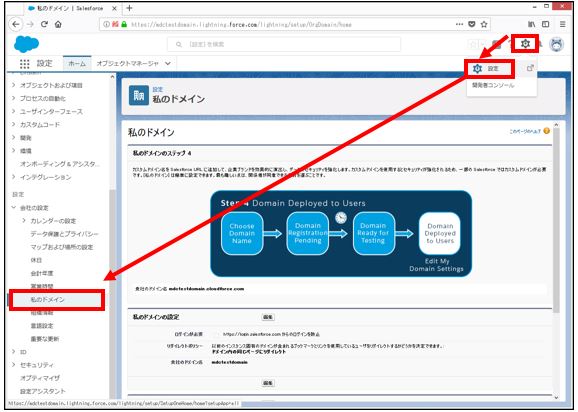Open the browser home page icon
The height and width of the screenshot is (412, 578).
click(x=58, y=24)
